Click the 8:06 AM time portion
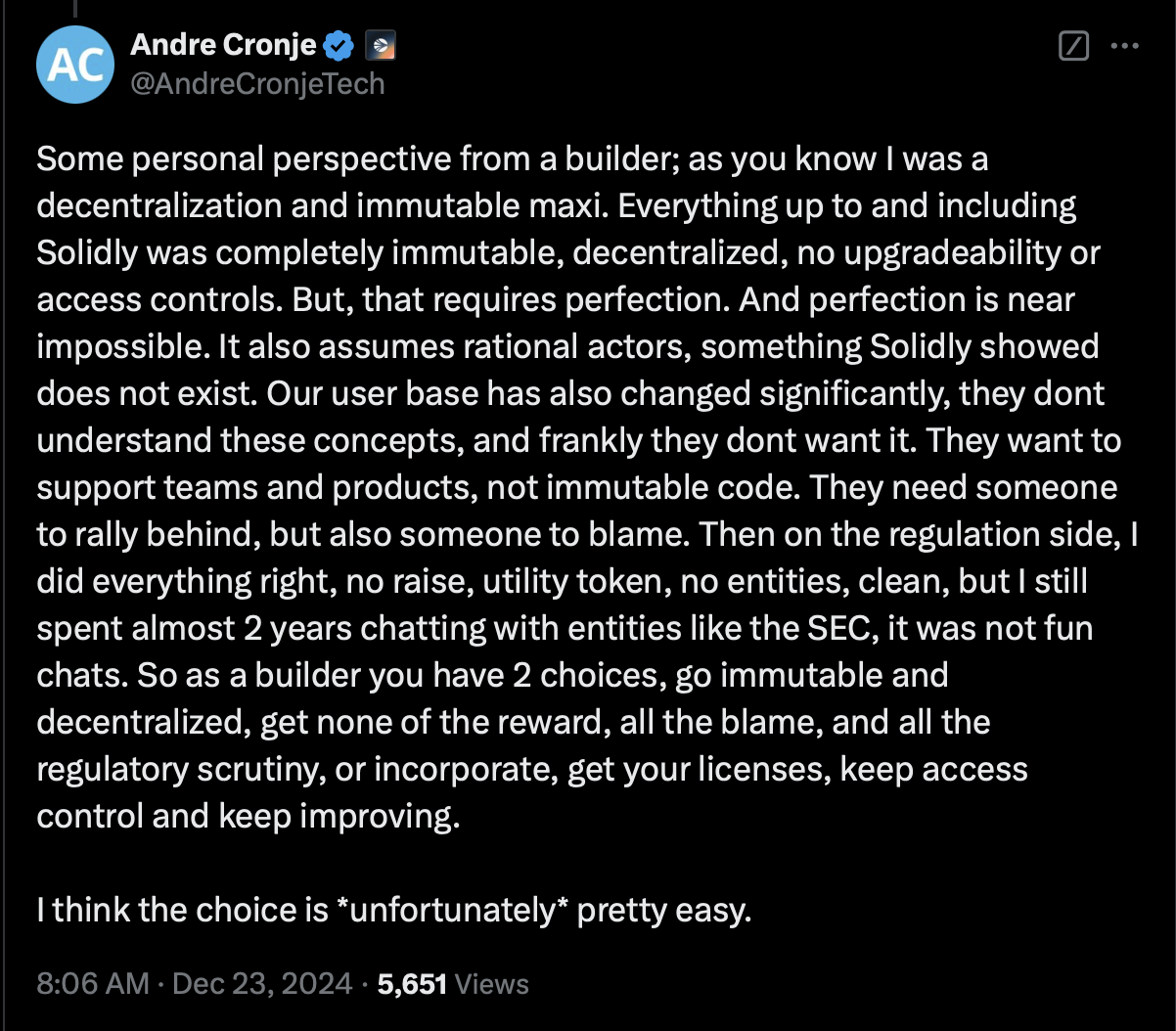1176x1031 pixels. [91, 984]
